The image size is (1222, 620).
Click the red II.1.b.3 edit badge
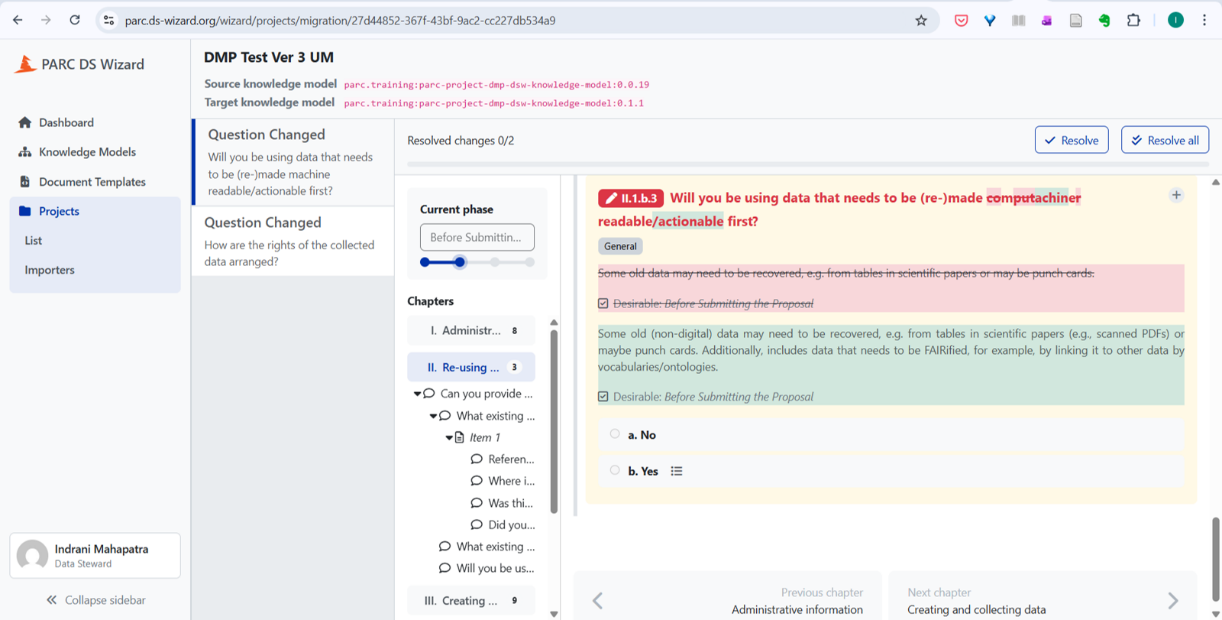click(x=631, y=198)
